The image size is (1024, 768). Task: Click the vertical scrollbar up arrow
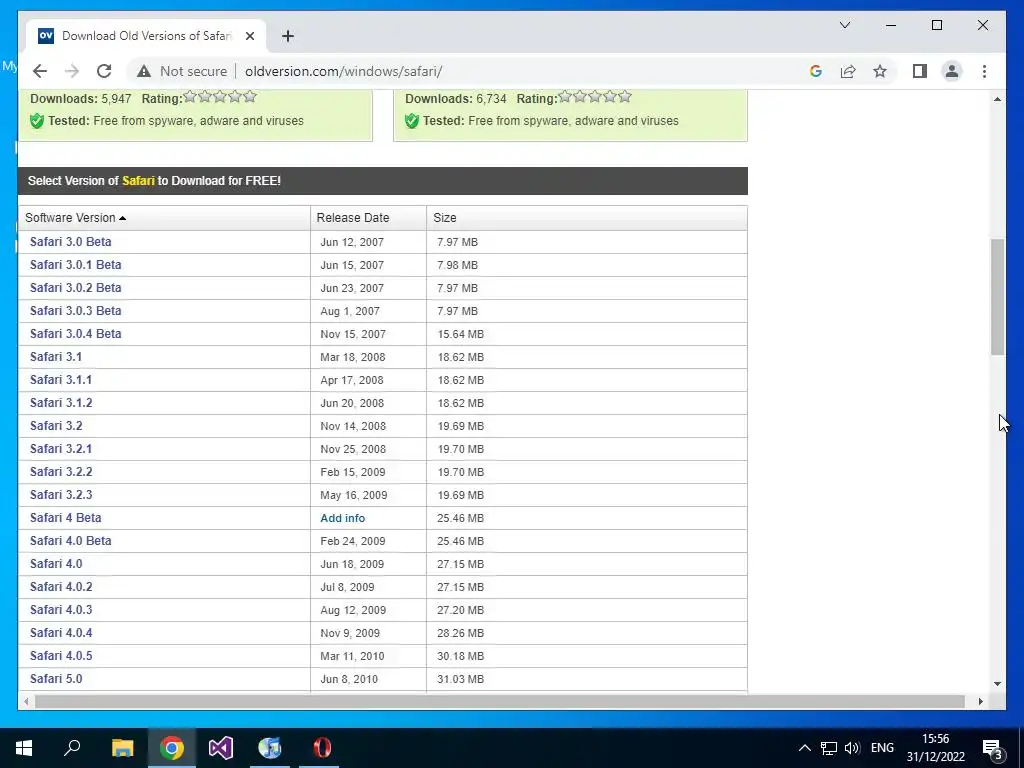click(997, 99)
